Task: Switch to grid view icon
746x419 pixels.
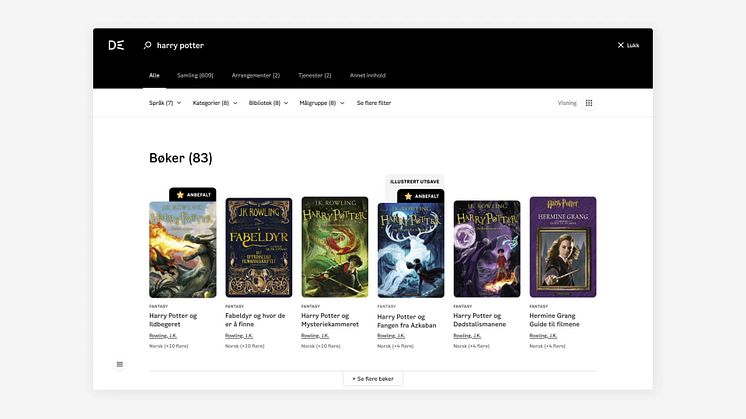Action: [x=589, y=103]
